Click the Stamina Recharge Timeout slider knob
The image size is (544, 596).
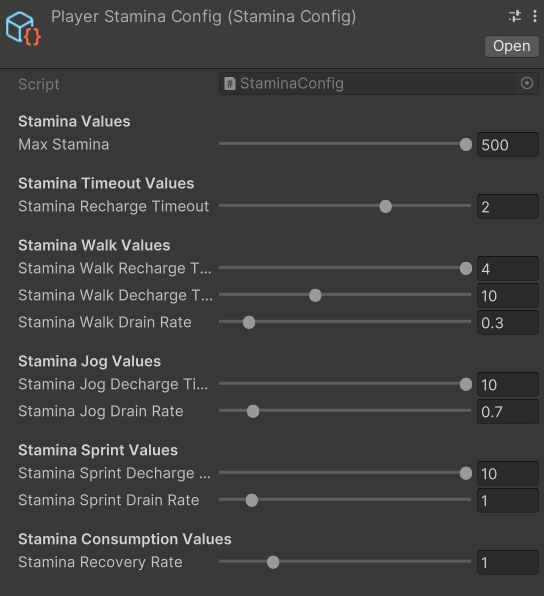pos(385,206)
